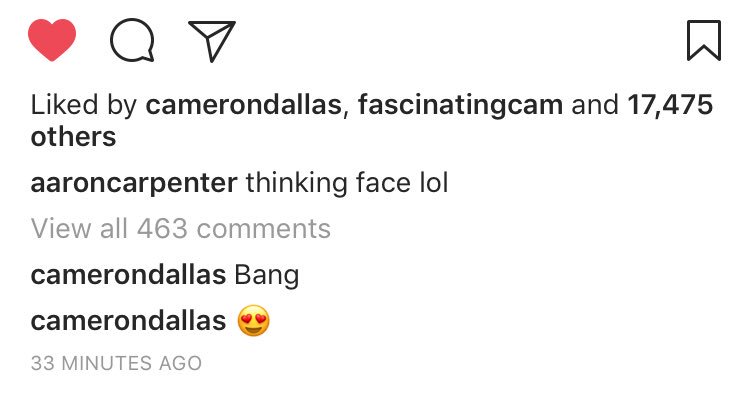Tap the word comments in gray link
Viewport: 750px width, 399px height.
point(264,229)
